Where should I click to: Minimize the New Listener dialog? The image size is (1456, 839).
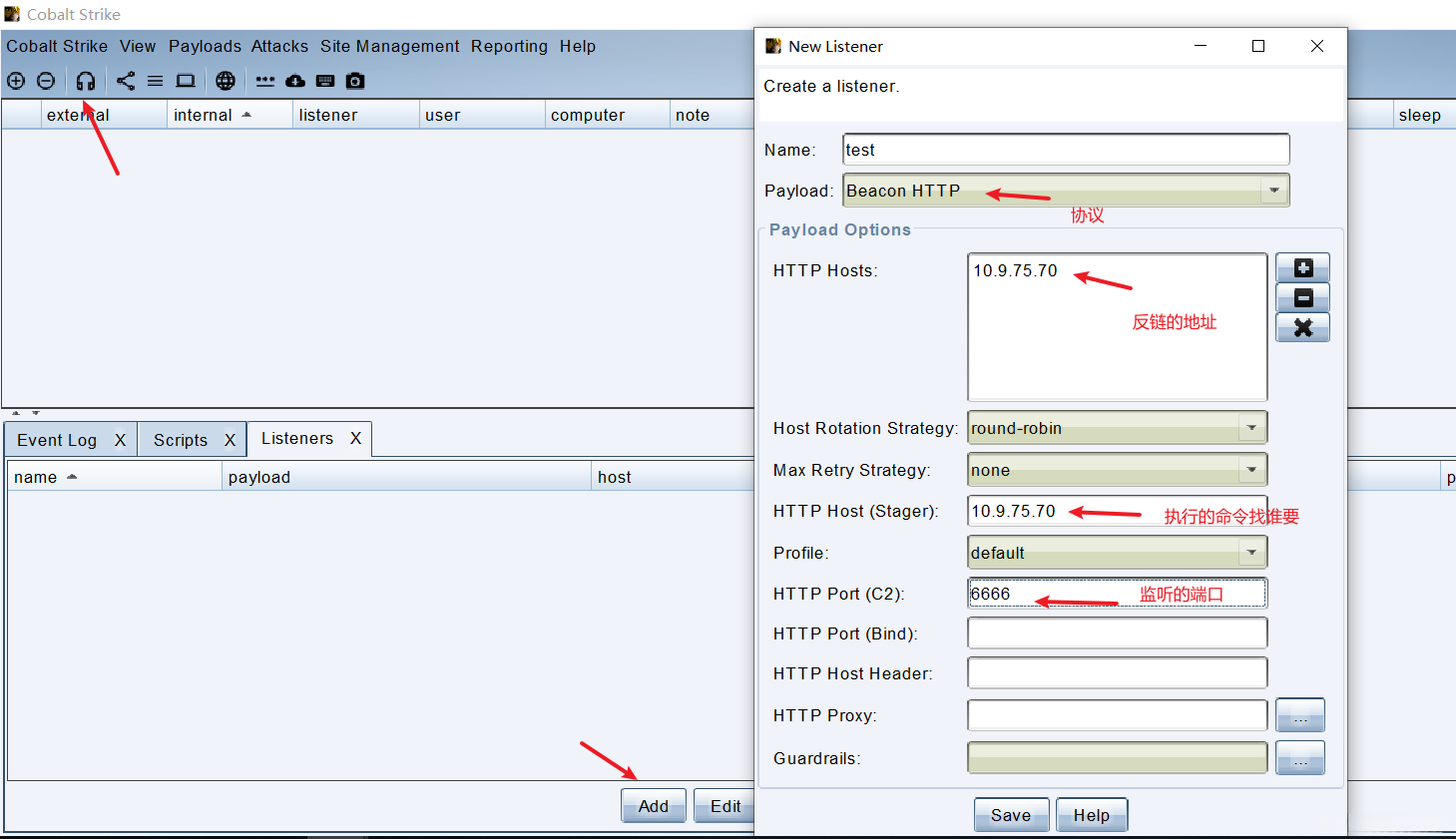click(x=1201, y=46)
